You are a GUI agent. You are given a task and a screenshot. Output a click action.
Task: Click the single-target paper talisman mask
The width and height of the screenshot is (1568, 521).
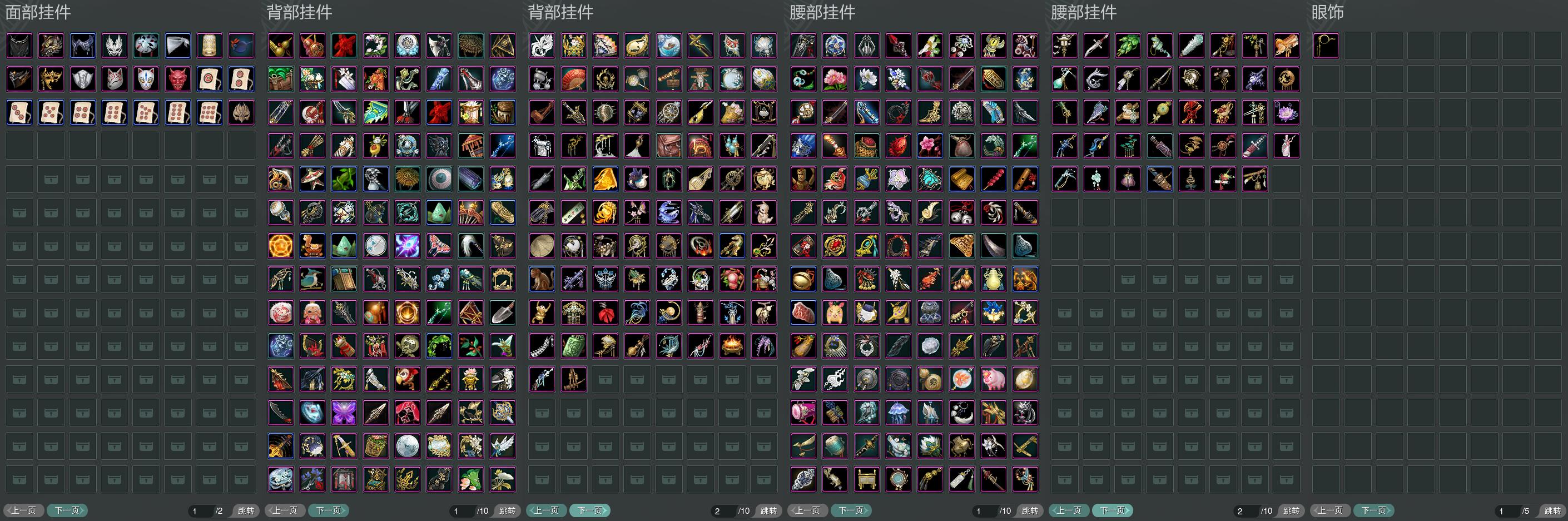pyautogui.click(x=209, y=79)
